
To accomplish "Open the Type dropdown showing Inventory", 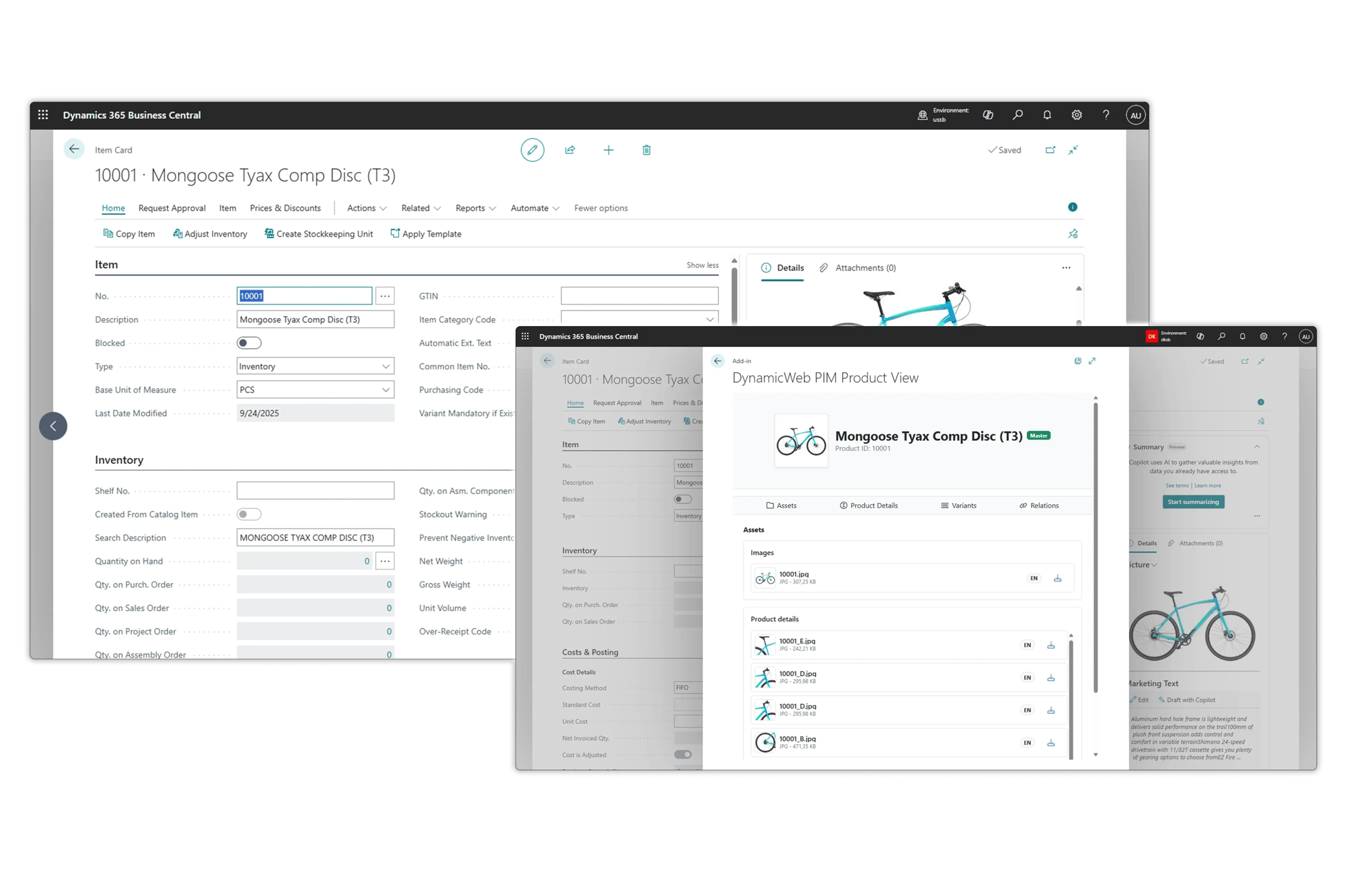I will pos(315,366).
